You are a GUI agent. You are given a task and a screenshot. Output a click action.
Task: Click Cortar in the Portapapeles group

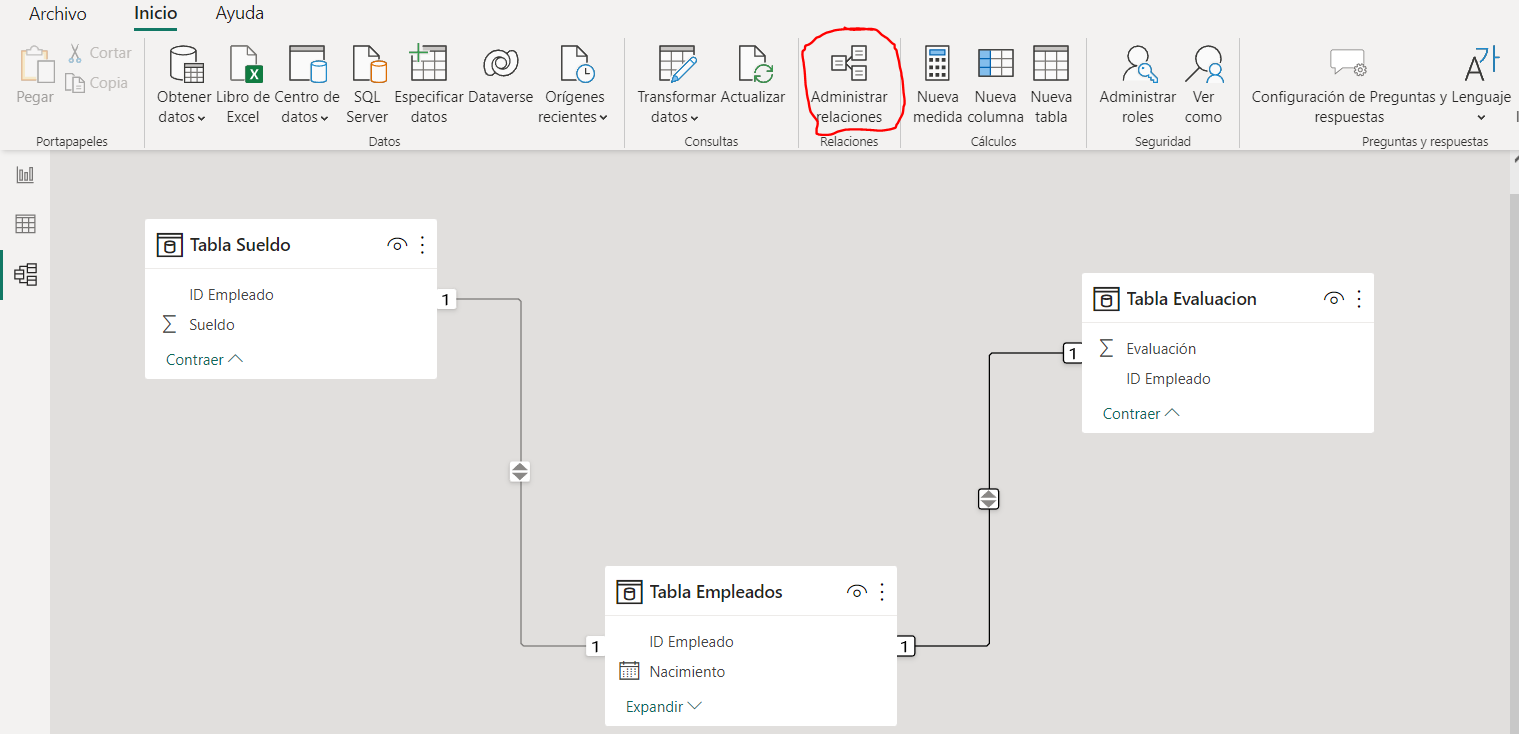coord(99,53)
